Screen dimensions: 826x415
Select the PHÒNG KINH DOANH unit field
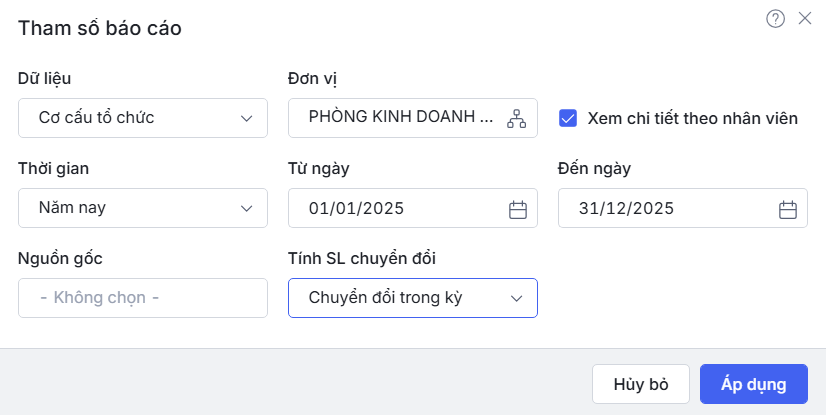point(400,118)
